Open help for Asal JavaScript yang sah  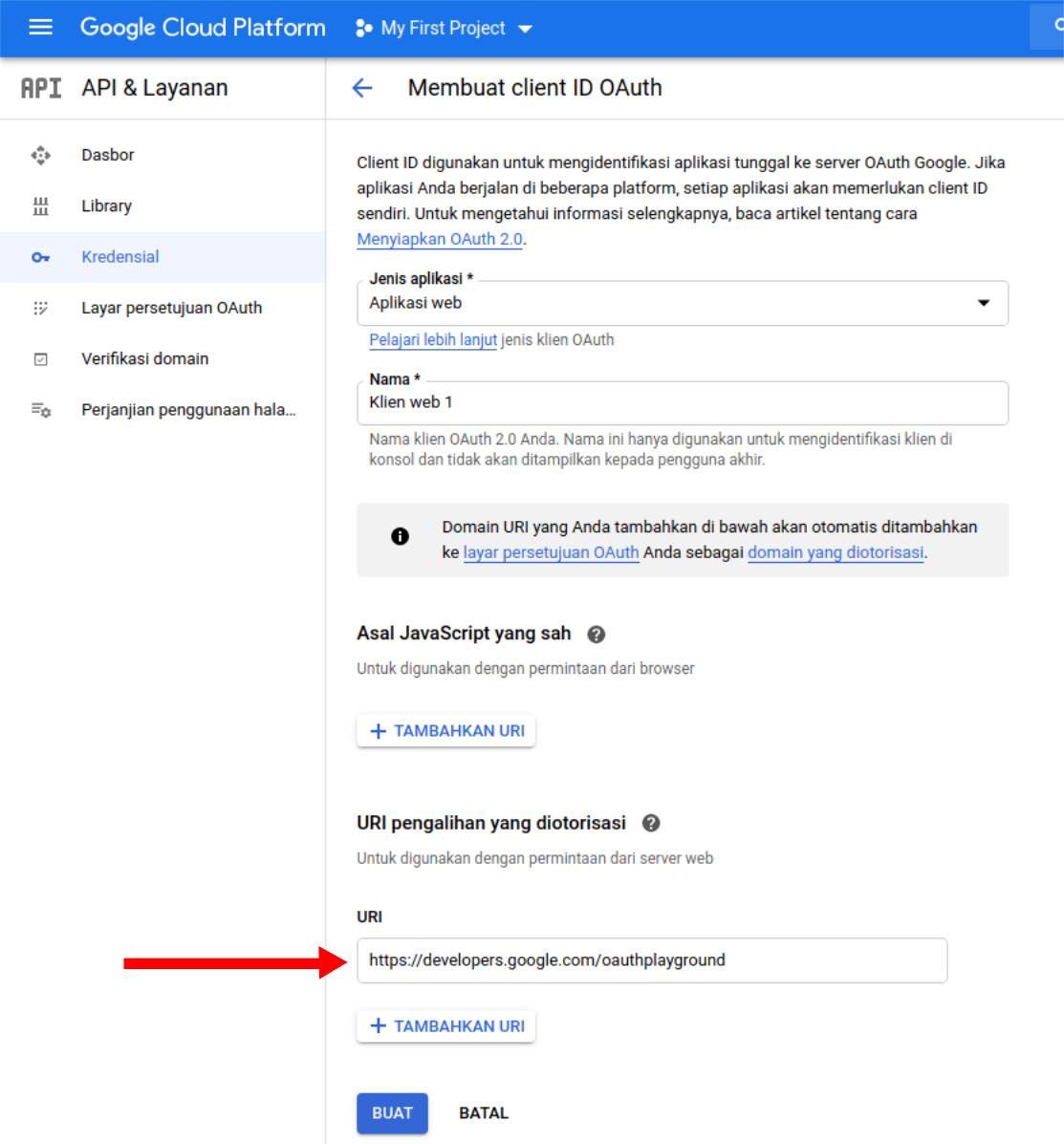click(597, 634)
